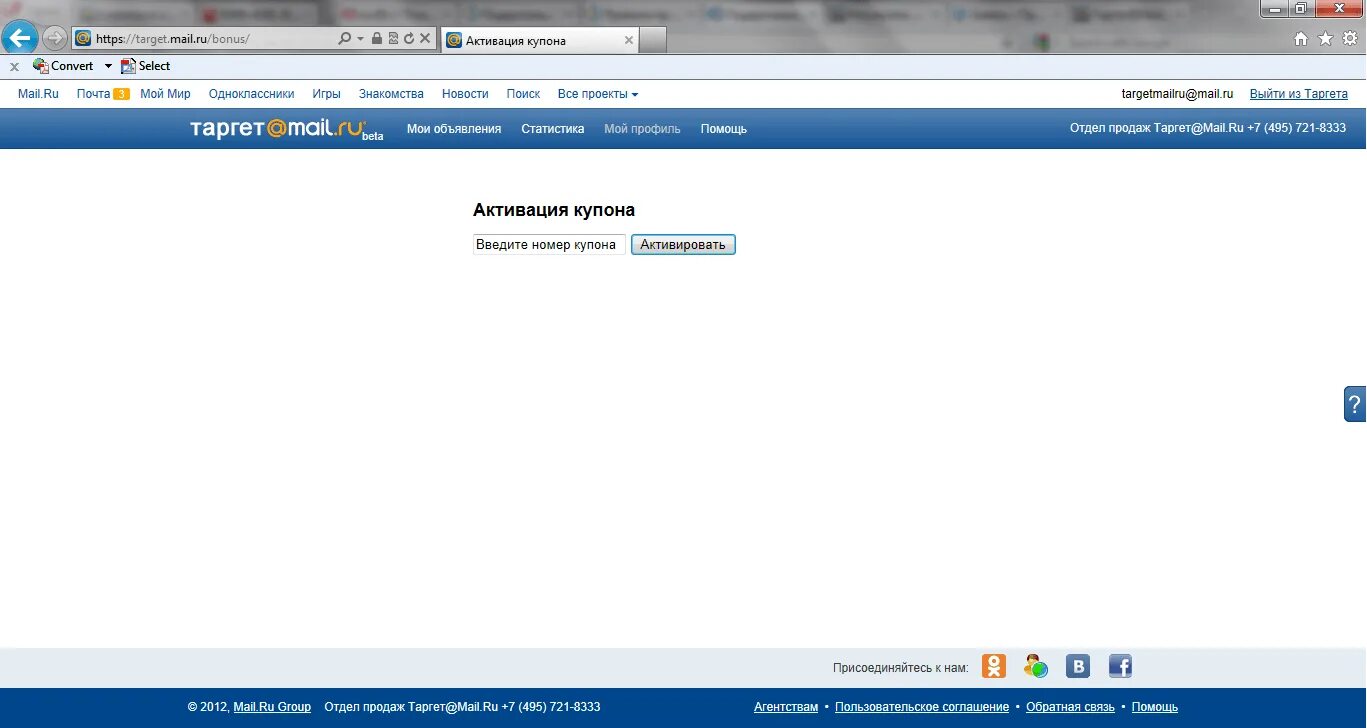The height and width of the screenshot is (728, 1367).
Task: Open the Игры link
Action: tap(326, 94)
